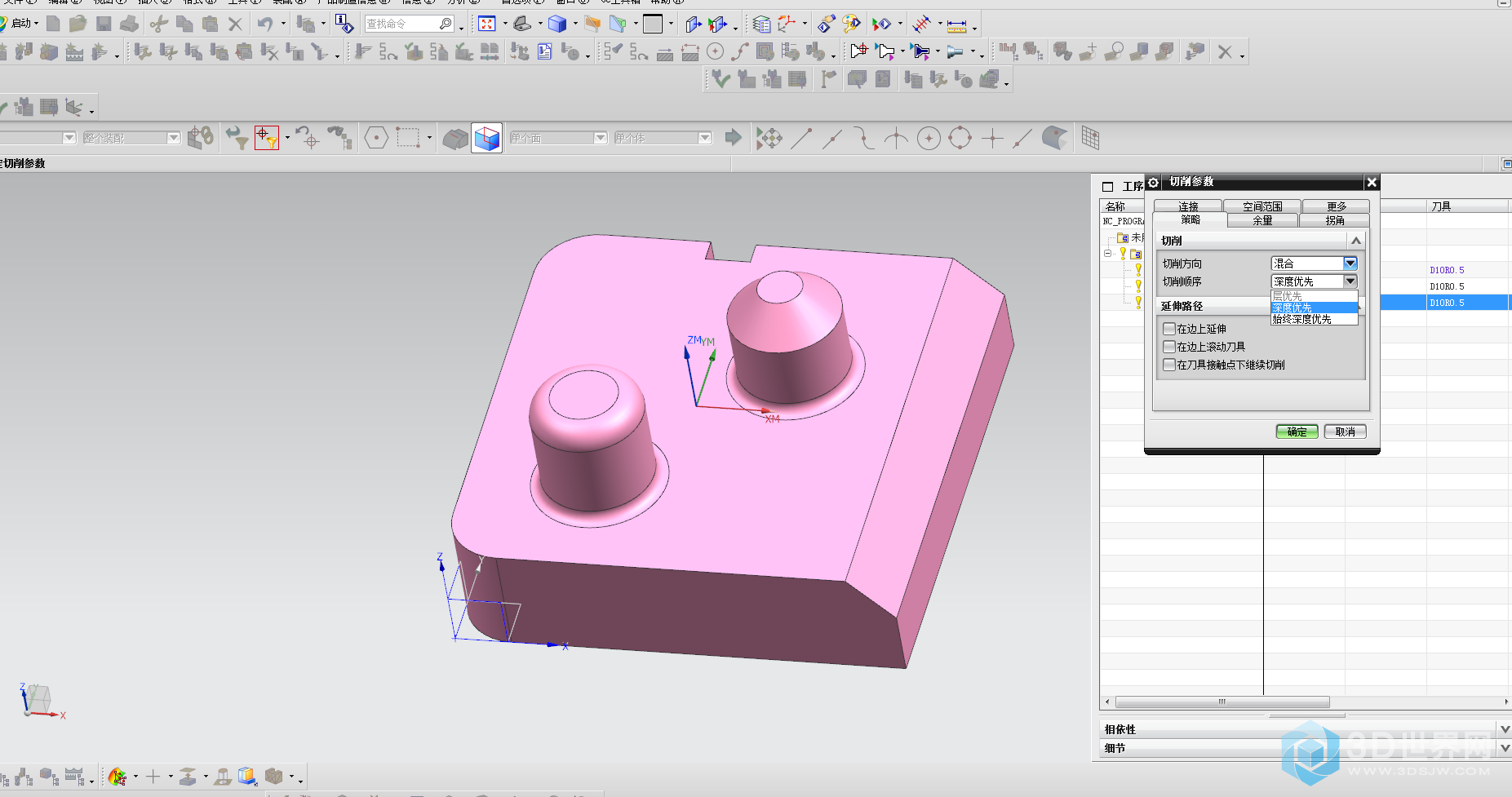This screenshot has width=1512, height=797.
Task: Expand the 细节 panel
Action: pyautogui.click(x=1504, y=747)
